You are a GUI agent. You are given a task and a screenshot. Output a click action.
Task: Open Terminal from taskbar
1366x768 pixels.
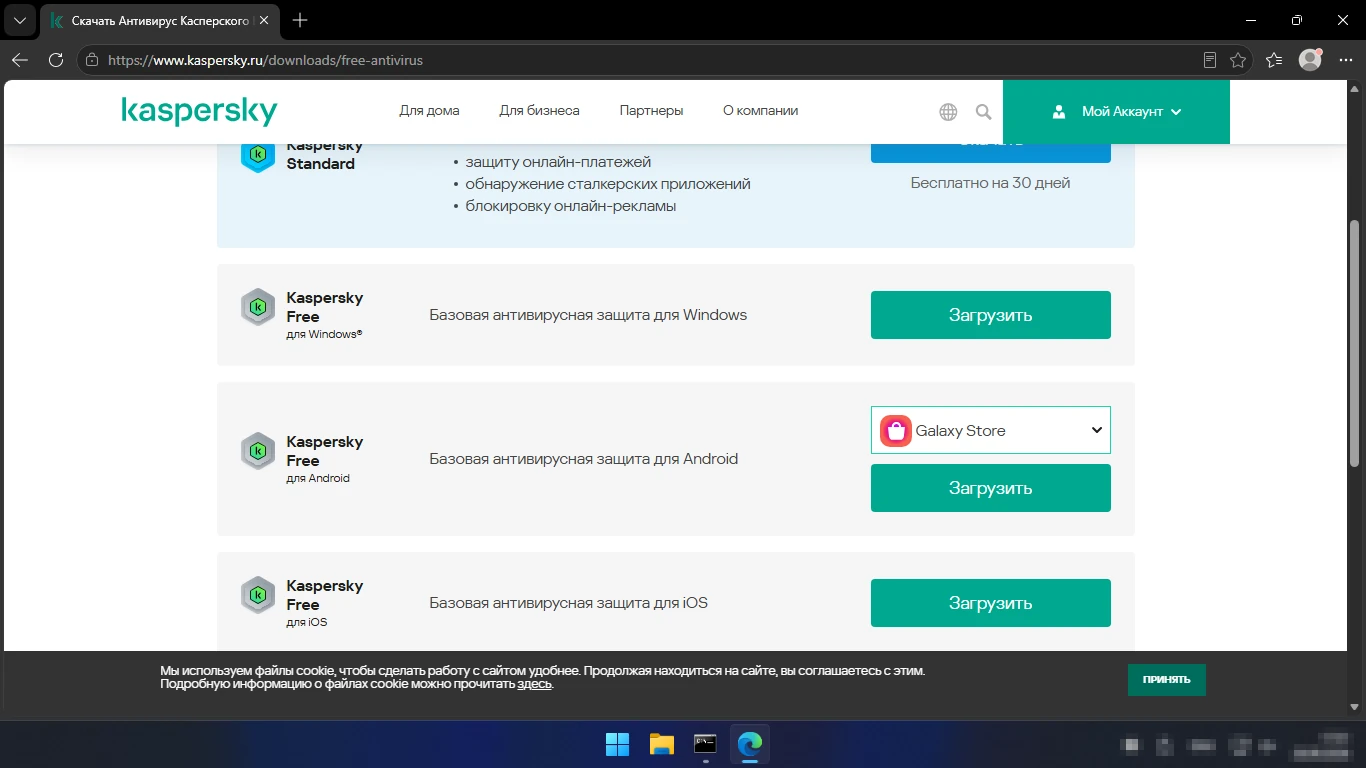706,744
